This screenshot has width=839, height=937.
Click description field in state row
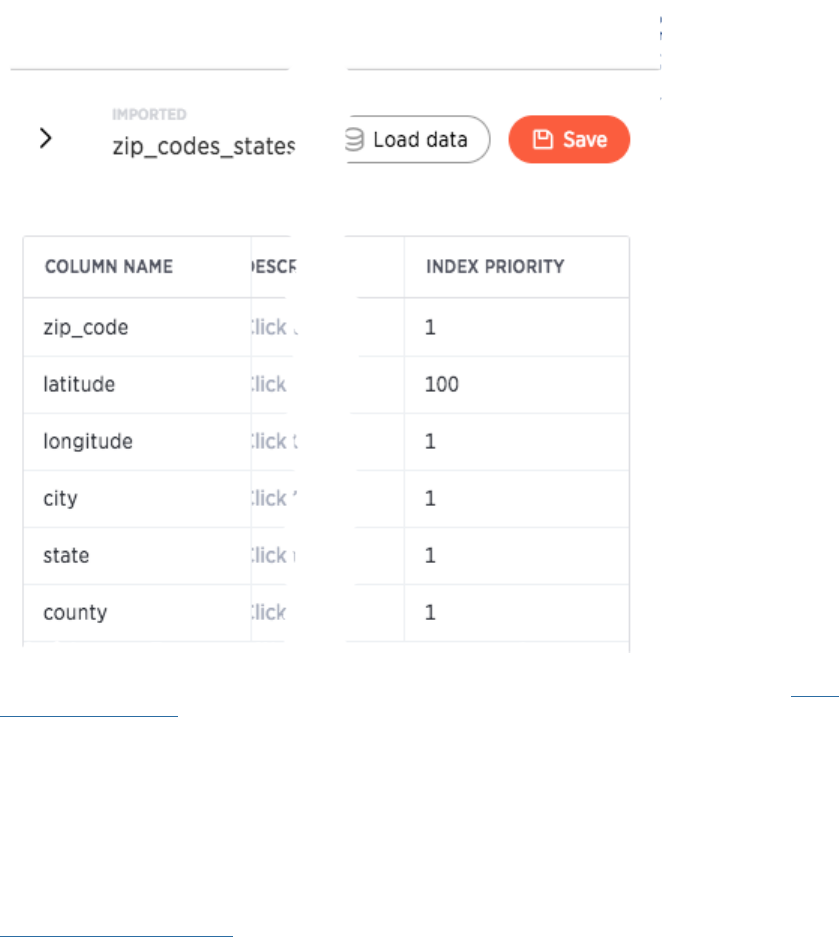270,555
